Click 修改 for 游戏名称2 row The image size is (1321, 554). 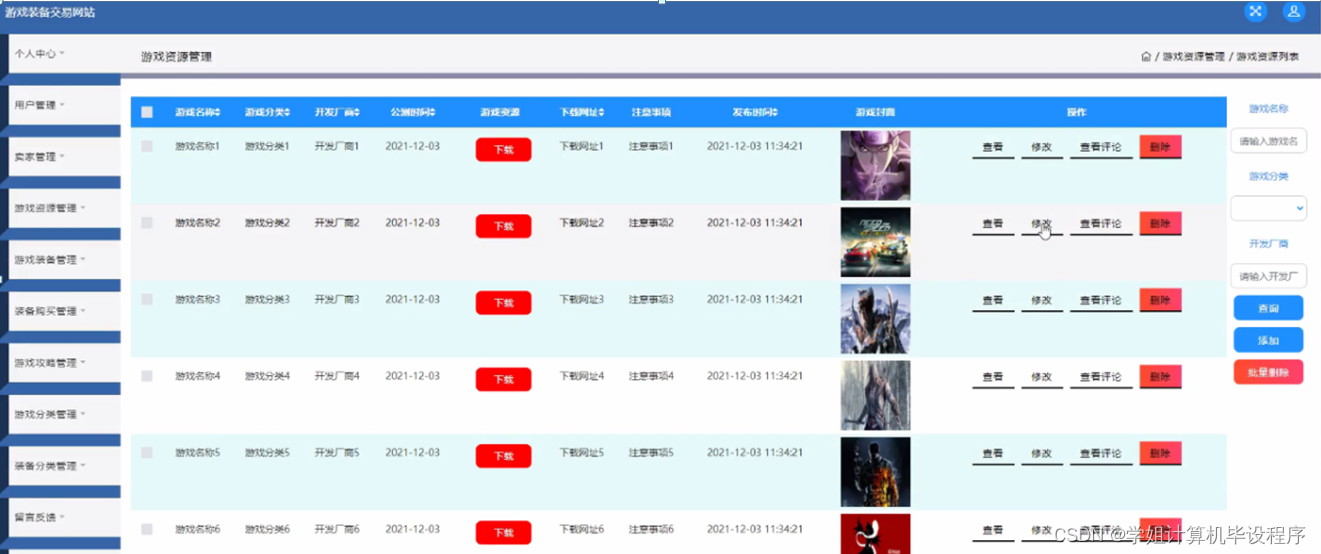click(1041, 224)
